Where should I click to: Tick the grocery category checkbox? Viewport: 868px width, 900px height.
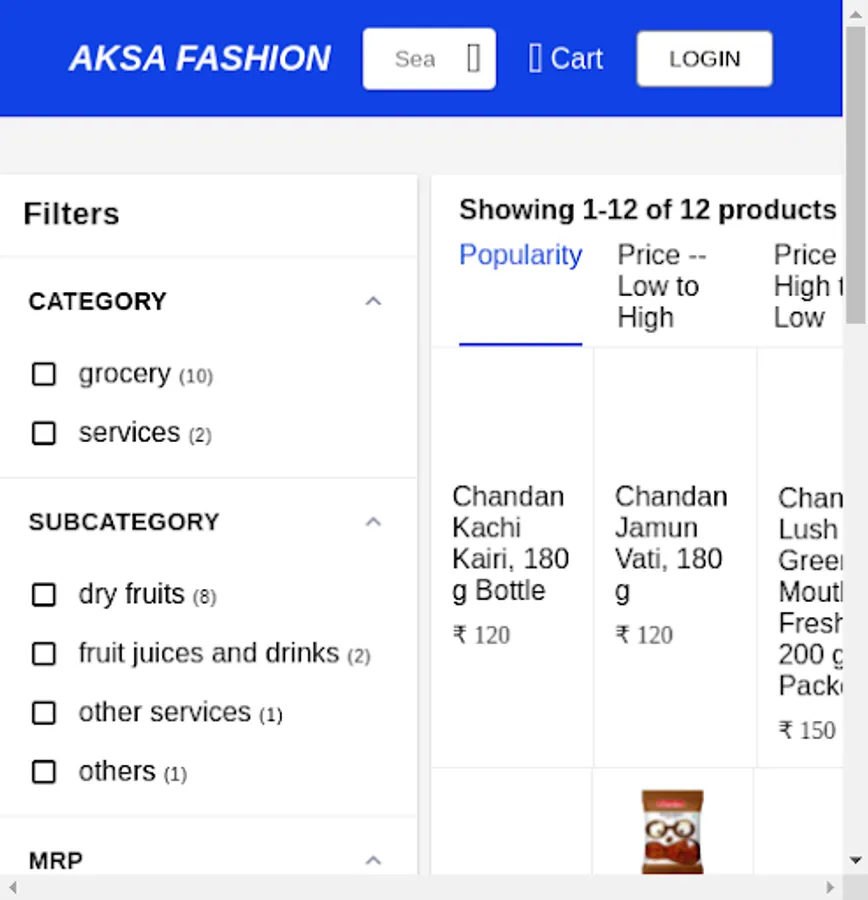coord(44,374)
